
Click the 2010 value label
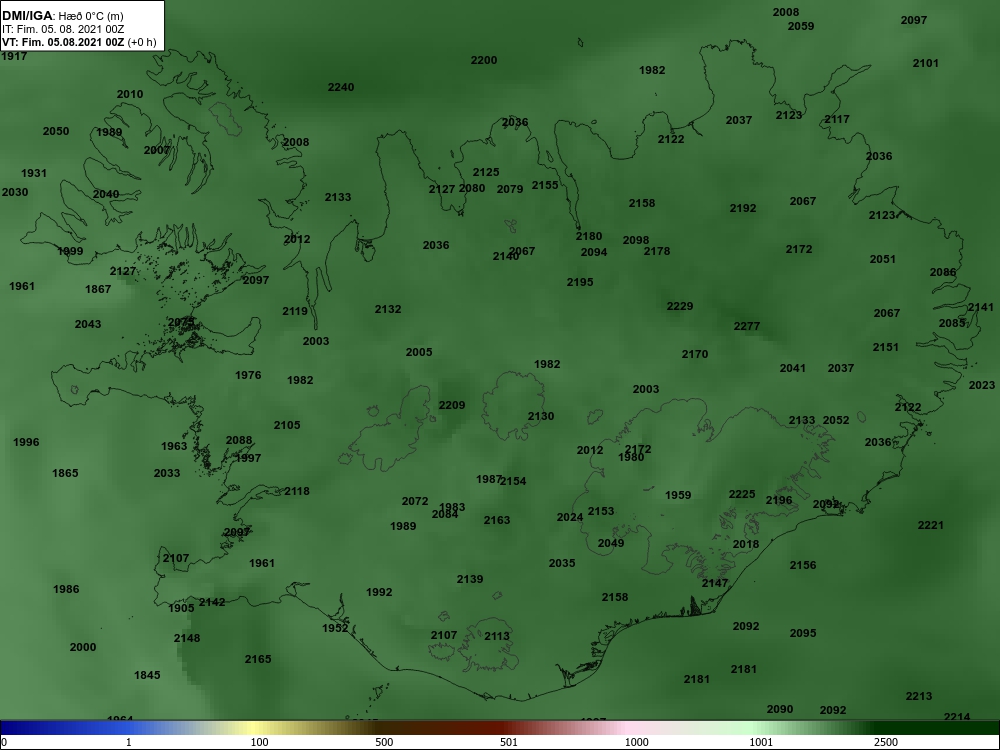click(x=129, y=94)
